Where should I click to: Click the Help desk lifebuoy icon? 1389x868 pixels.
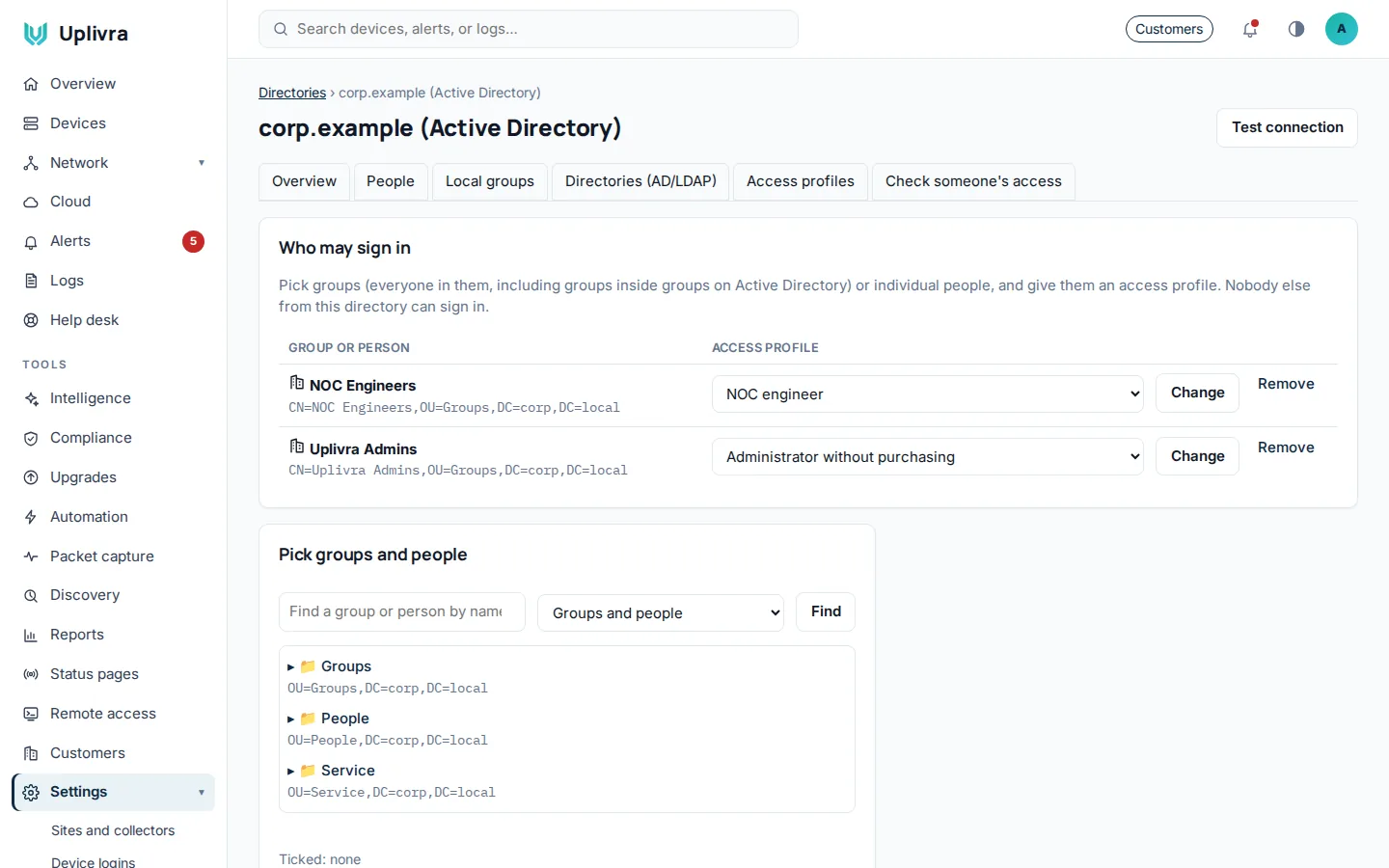31,320
